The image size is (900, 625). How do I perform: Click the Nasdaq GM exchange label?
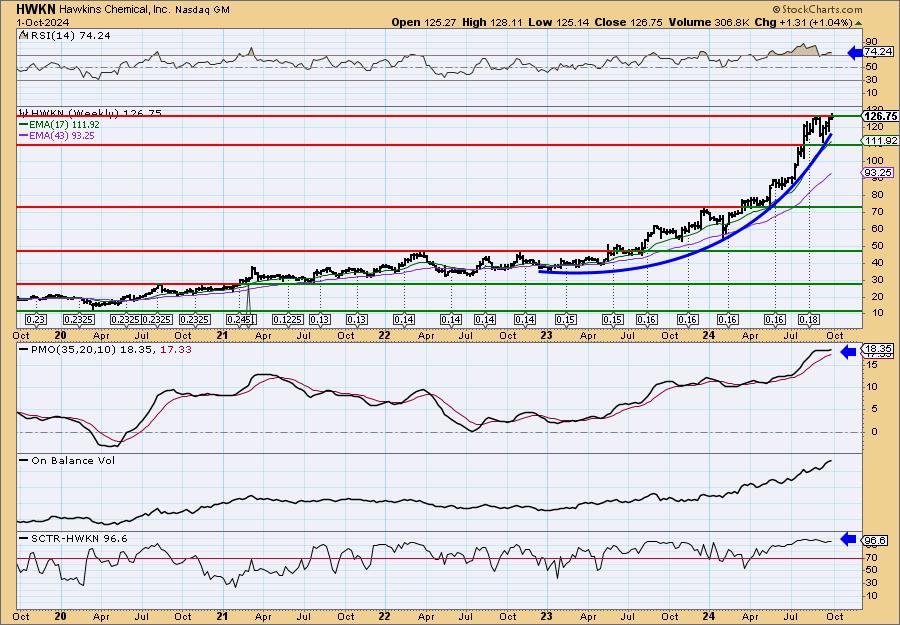click(x=203, y=10)
